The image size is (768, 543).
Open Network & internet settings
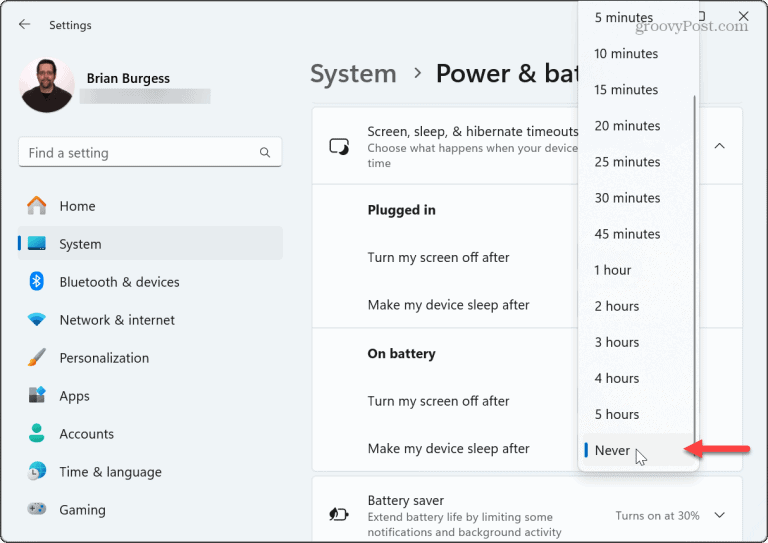click(150, 320)
